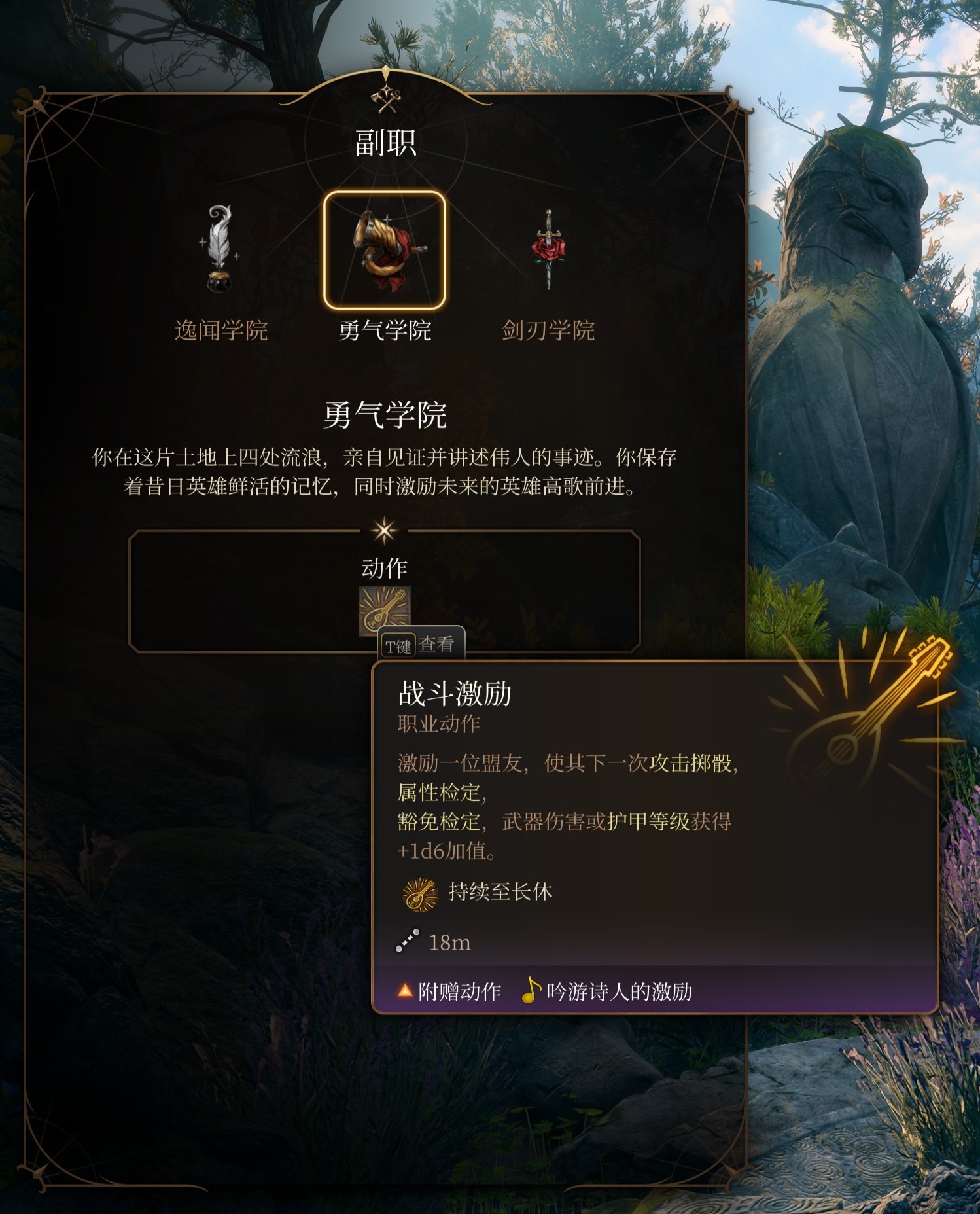Click the 附赠动作 cost label
Viewport: 980px width, 1214px height.
(459, 991)
